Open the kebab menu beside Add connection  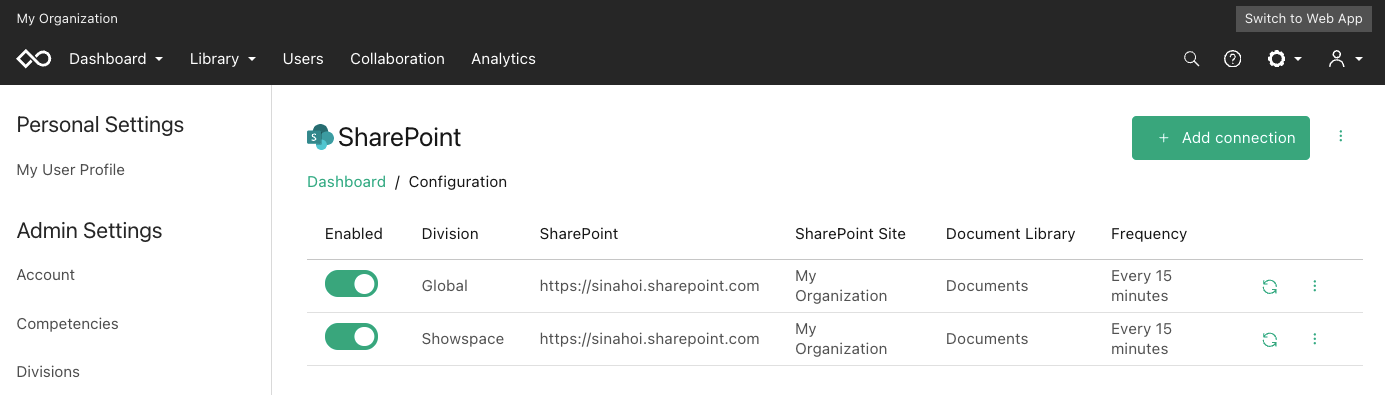[1341, 137]
